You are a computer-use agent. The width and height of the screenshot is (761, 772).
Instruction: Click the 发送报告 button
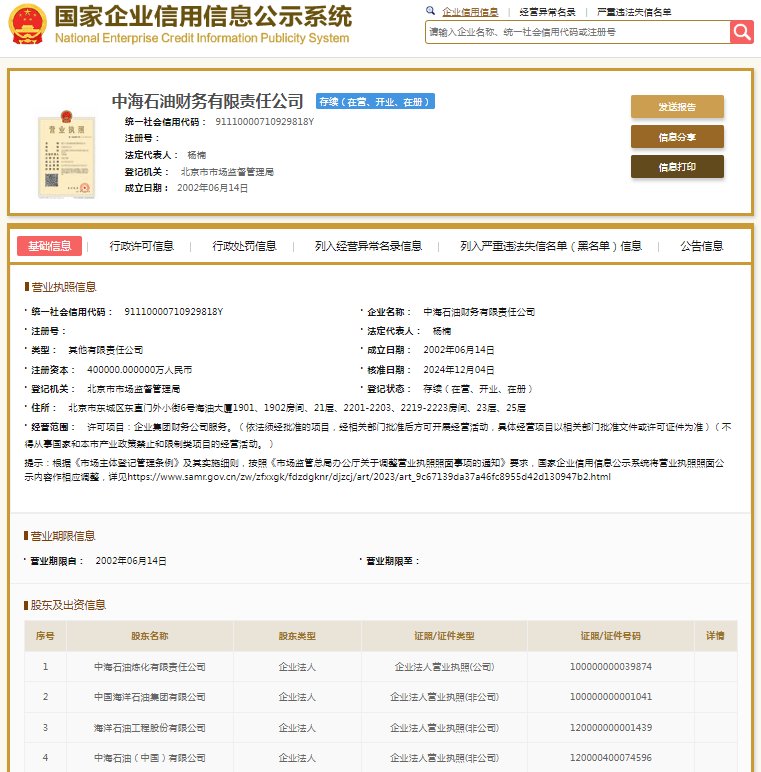[676, 107]
